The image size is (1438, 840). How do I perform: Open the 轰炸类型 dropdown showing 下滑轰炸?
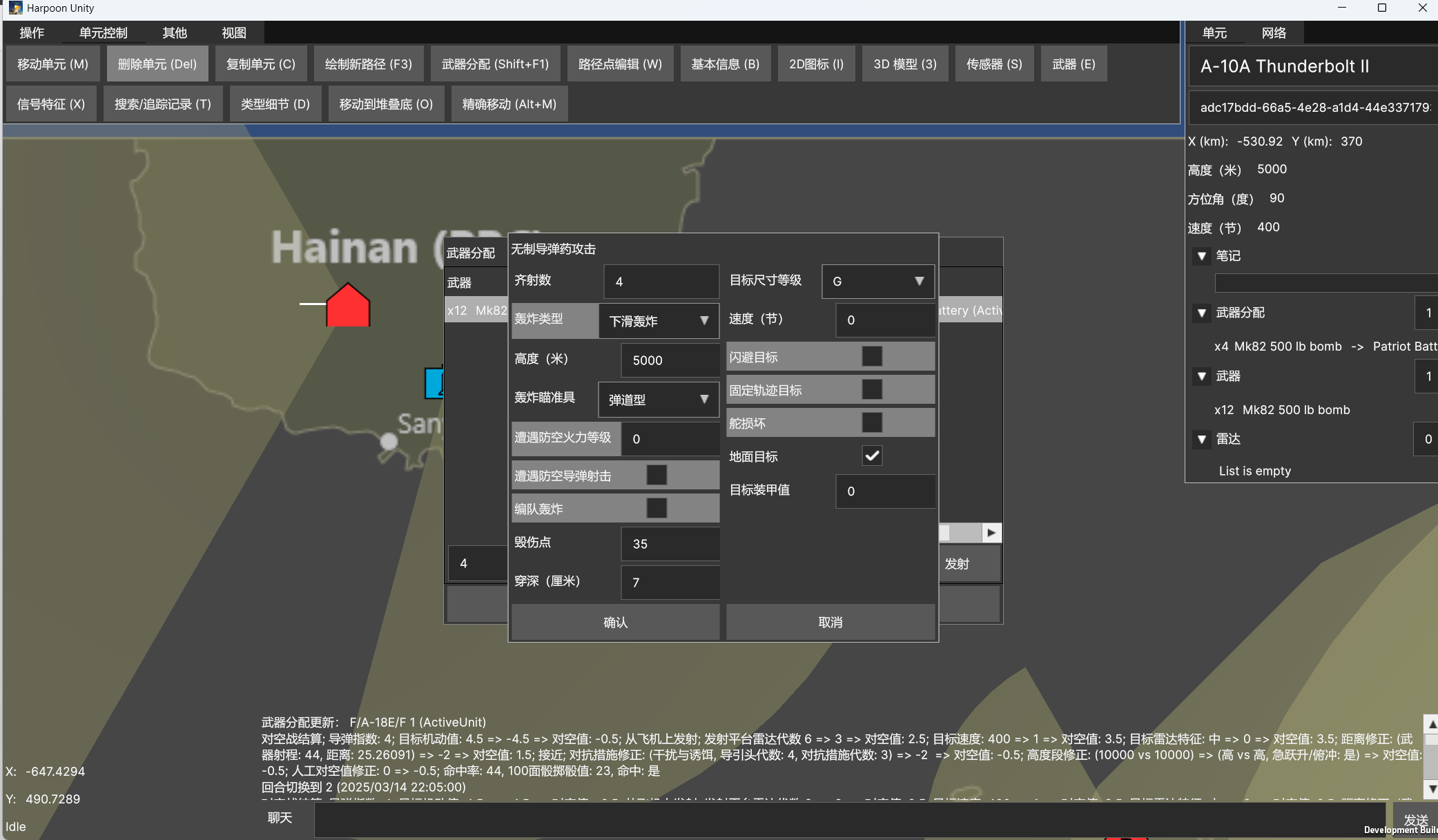(658, 321)
